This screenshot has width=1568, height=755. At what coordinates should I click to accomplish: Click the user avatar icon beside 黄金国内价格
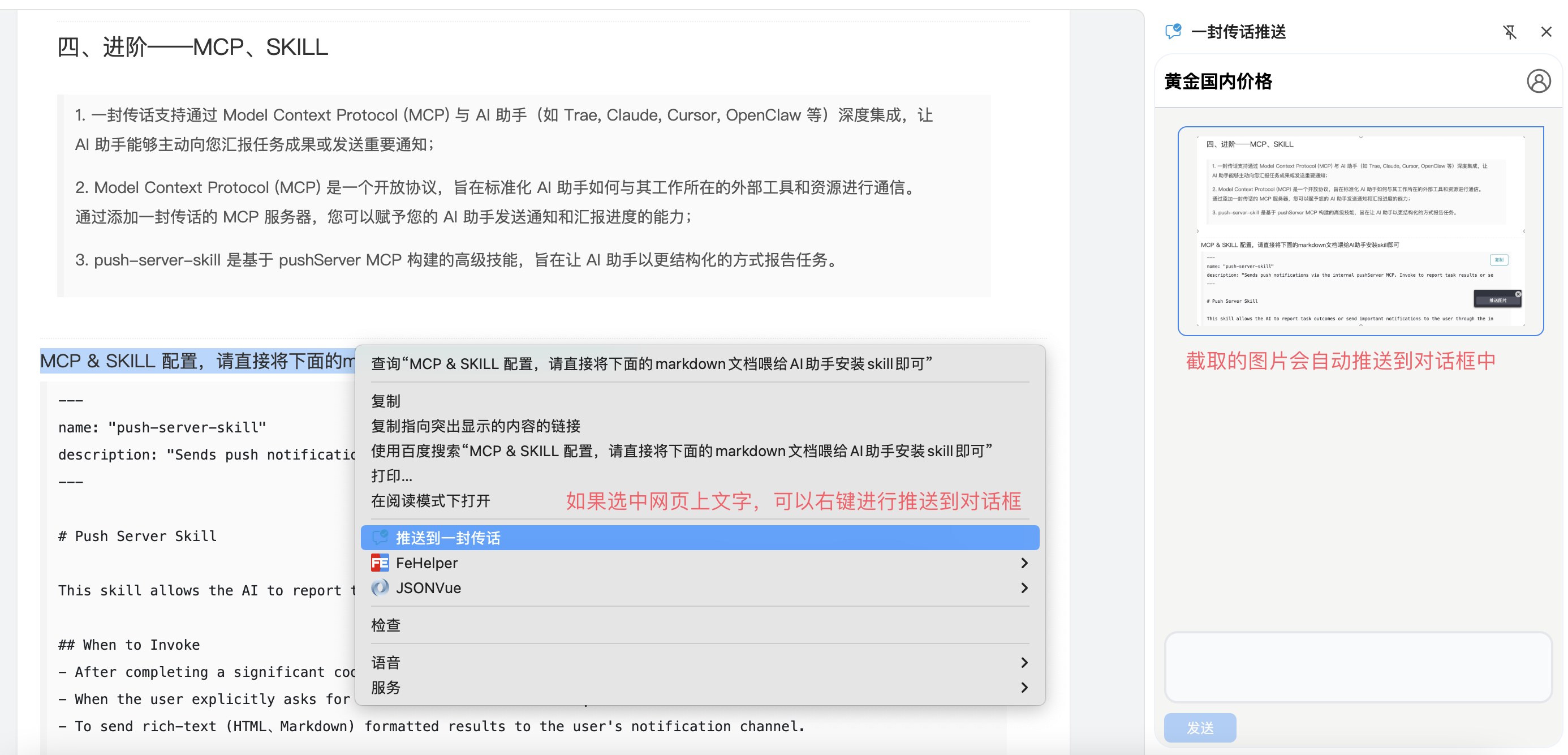[1538, 80]
